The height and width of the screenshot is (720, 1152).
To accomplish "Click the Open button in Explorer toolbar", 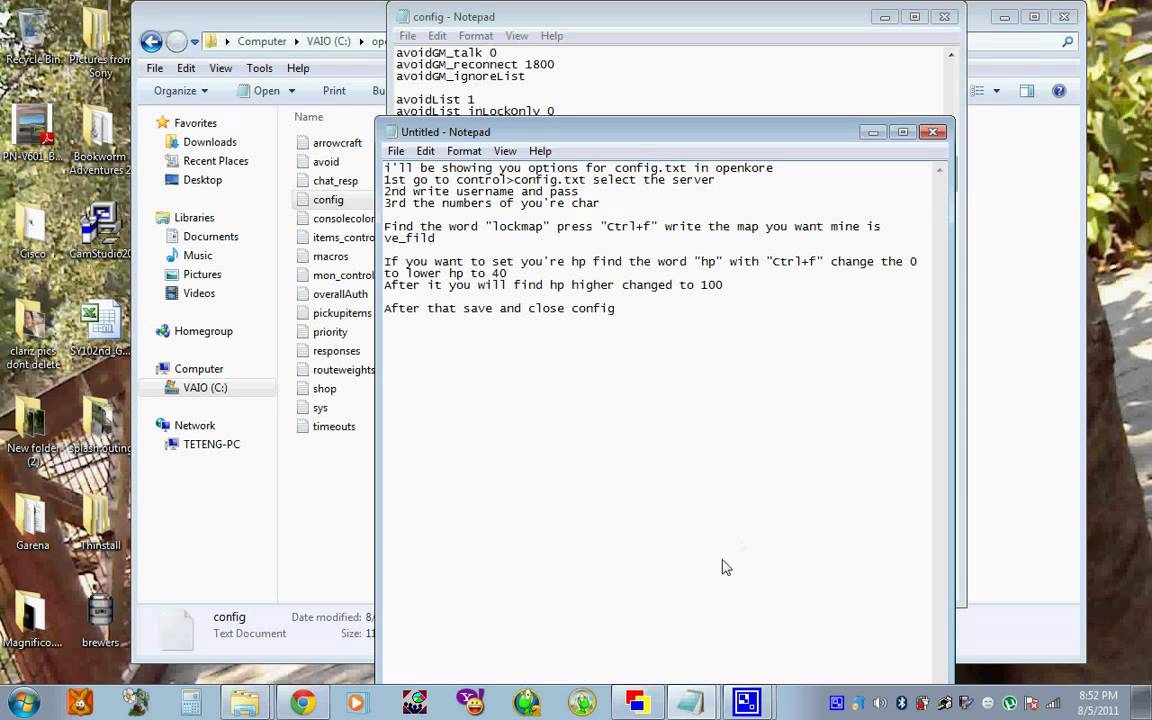I will point(259,90).
